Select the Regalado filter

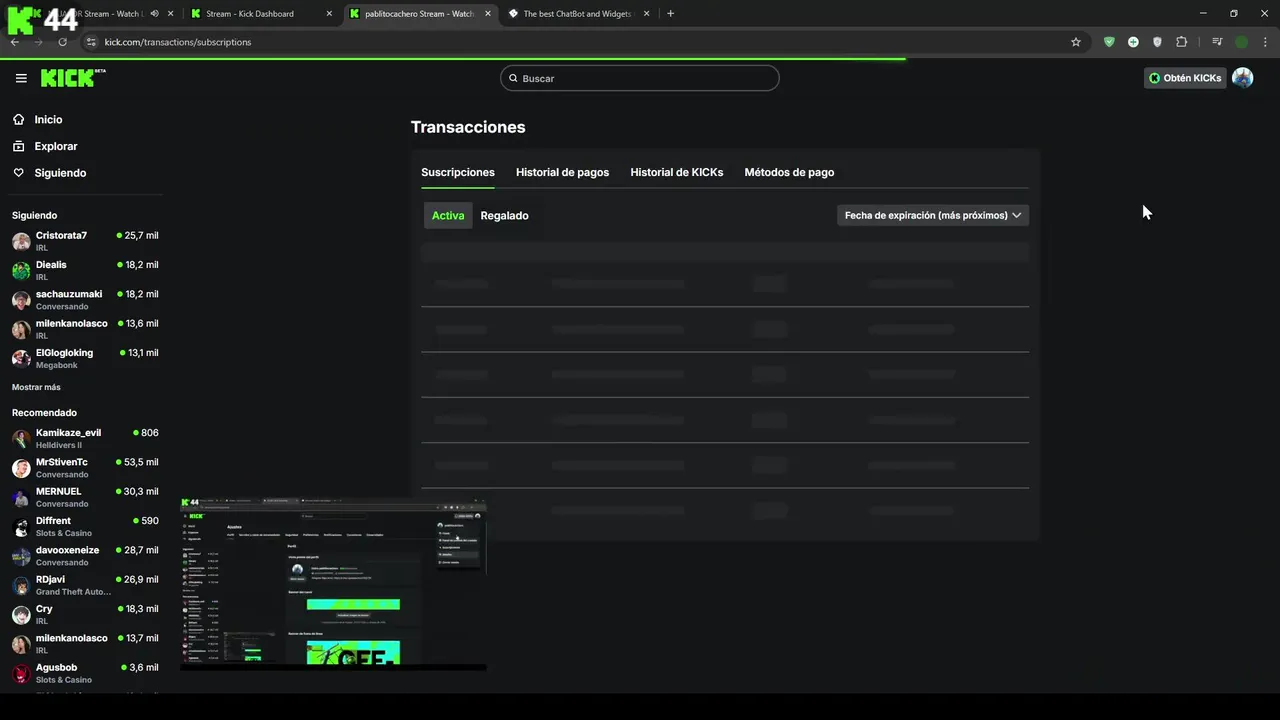click(x=504, y=215)
